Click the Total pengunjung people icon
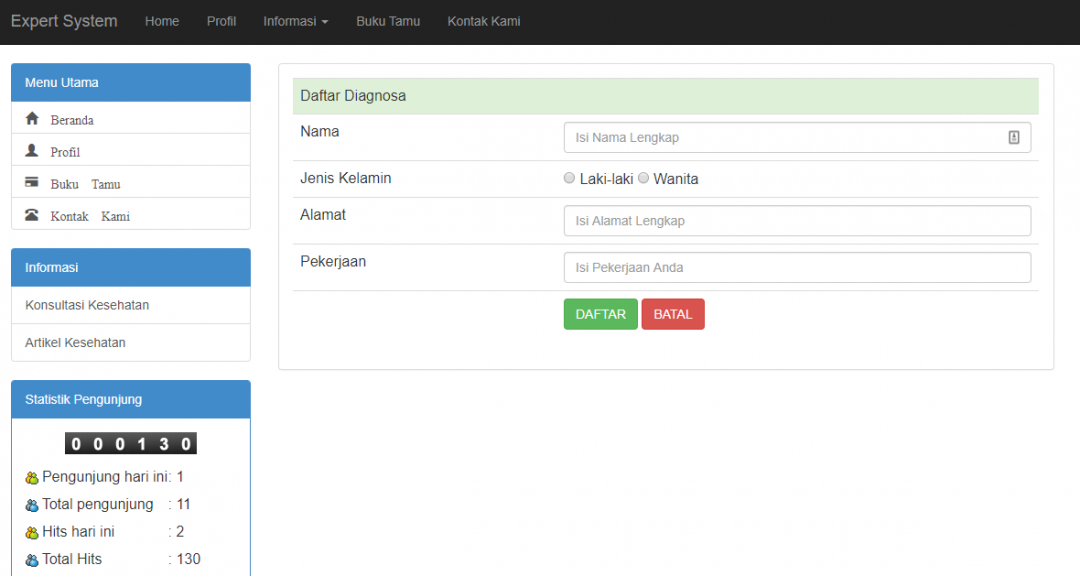Screen dimensions: 1080x576 32,505
